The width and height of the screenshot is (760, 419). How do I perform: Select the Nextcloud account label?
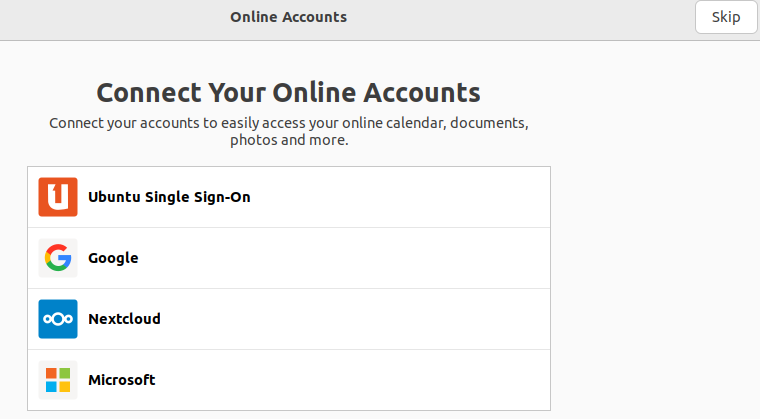coord(124,319)
